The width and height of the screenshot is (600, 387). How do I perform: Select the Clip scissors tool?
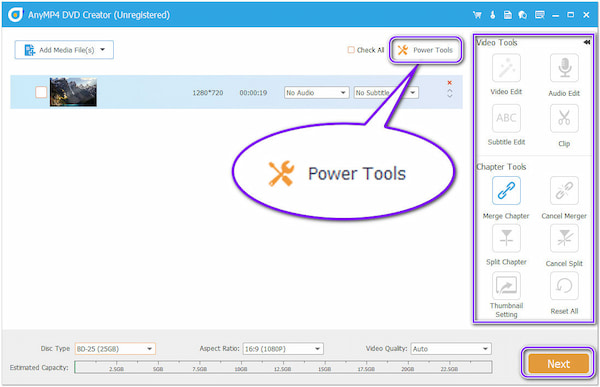click(x=564, y=118)
